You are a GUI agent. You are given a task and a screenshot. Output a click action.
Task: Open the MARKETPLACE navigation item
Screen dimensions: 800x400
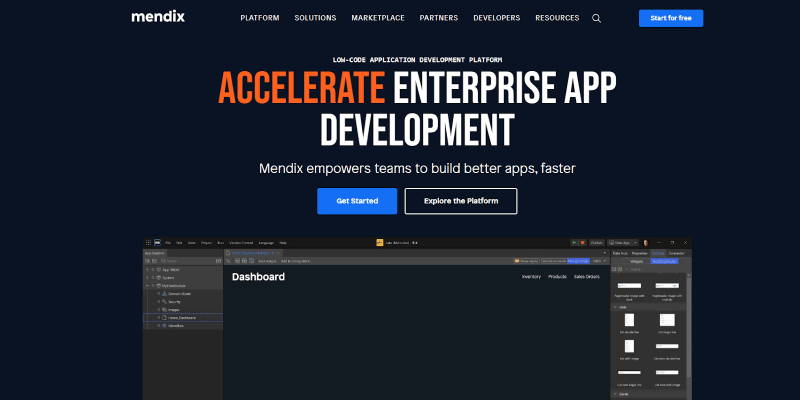pyautogui.click(x=378, y=18)
